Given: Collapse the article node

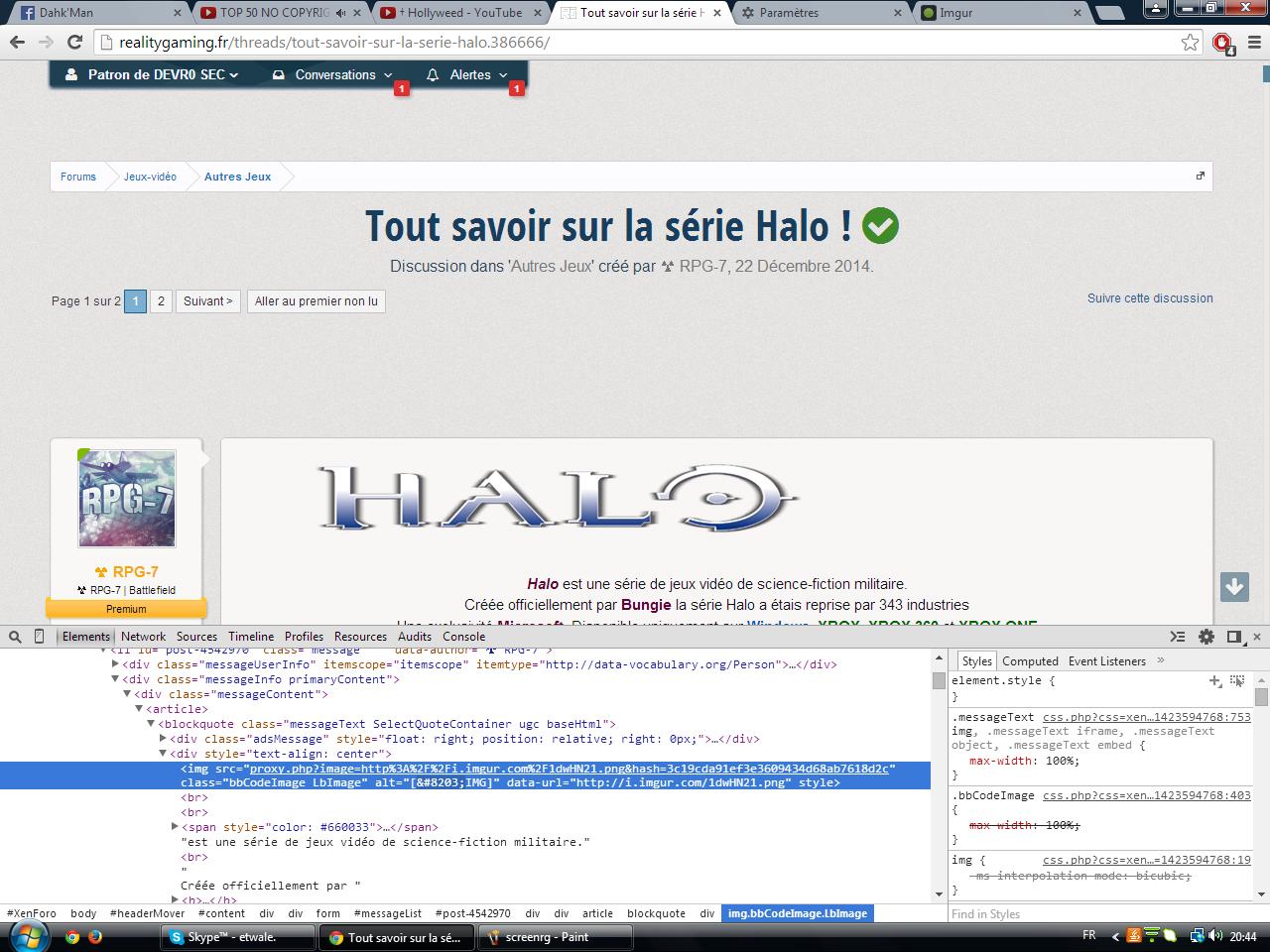Looking at the screenshot, I should click(140, 709).
